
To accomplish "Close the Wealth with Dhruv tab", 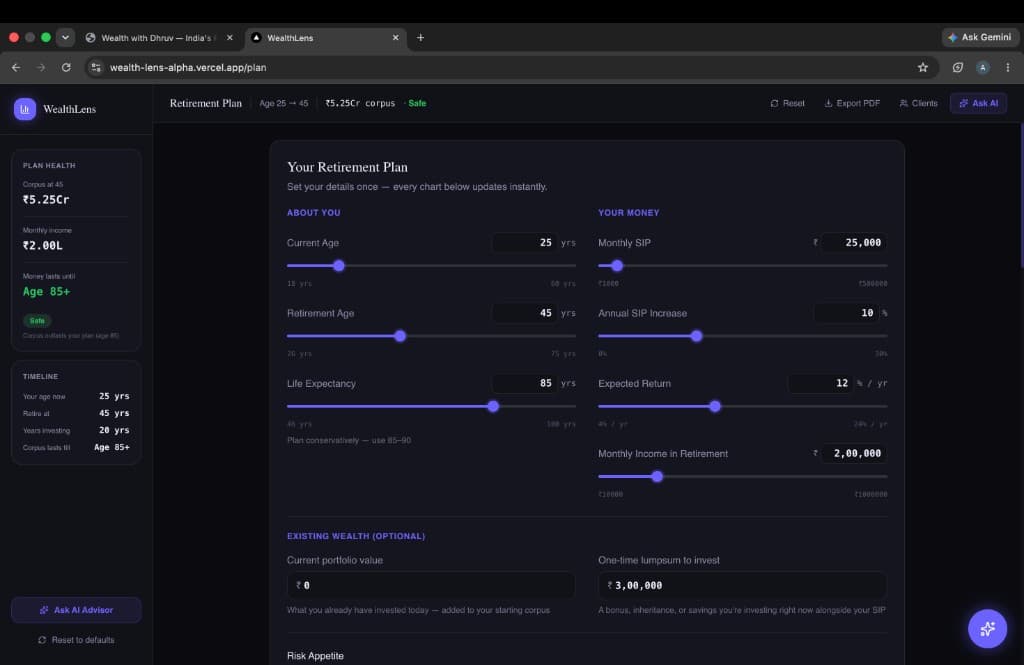I will tap(229, 38).
